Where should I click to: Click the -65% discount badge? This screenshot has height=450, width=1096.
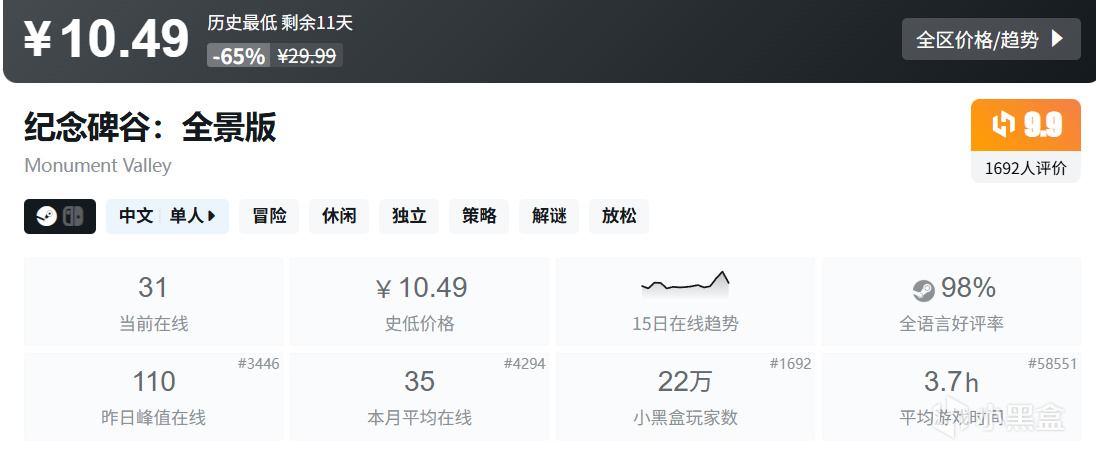tap(238, 56)
